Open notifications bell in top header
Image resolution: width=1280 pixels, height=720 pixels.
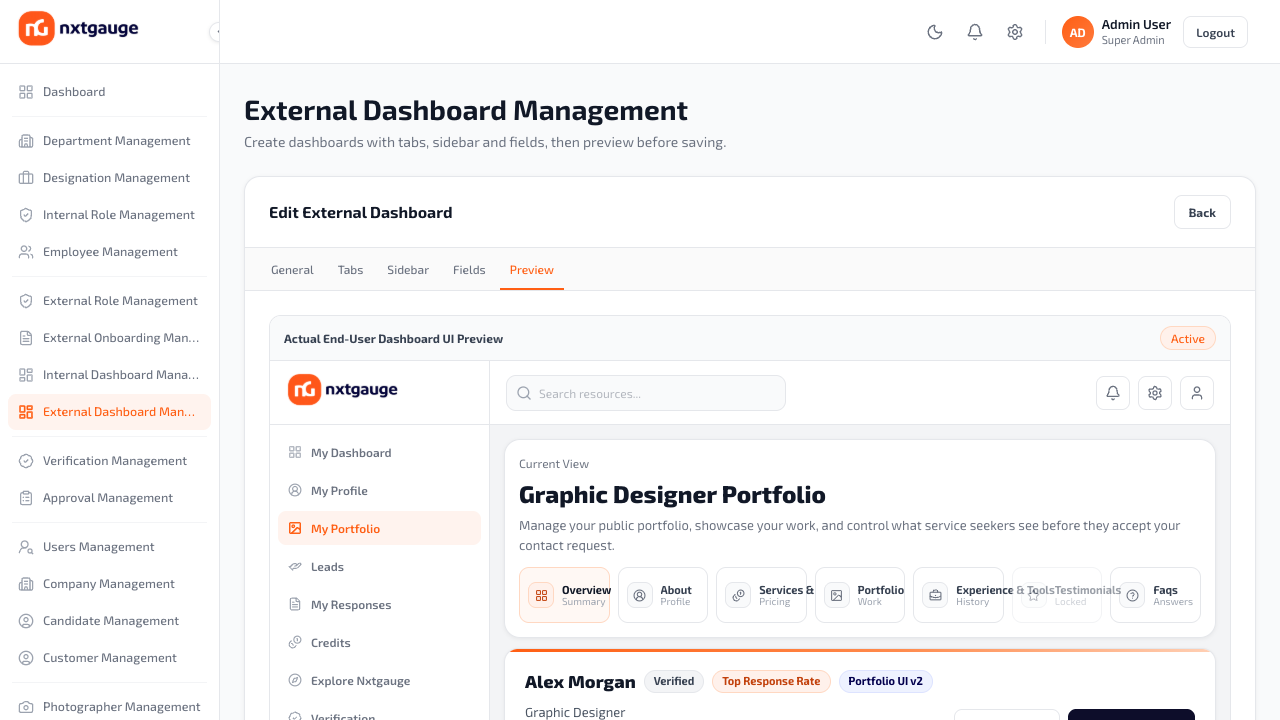(975, 32)
